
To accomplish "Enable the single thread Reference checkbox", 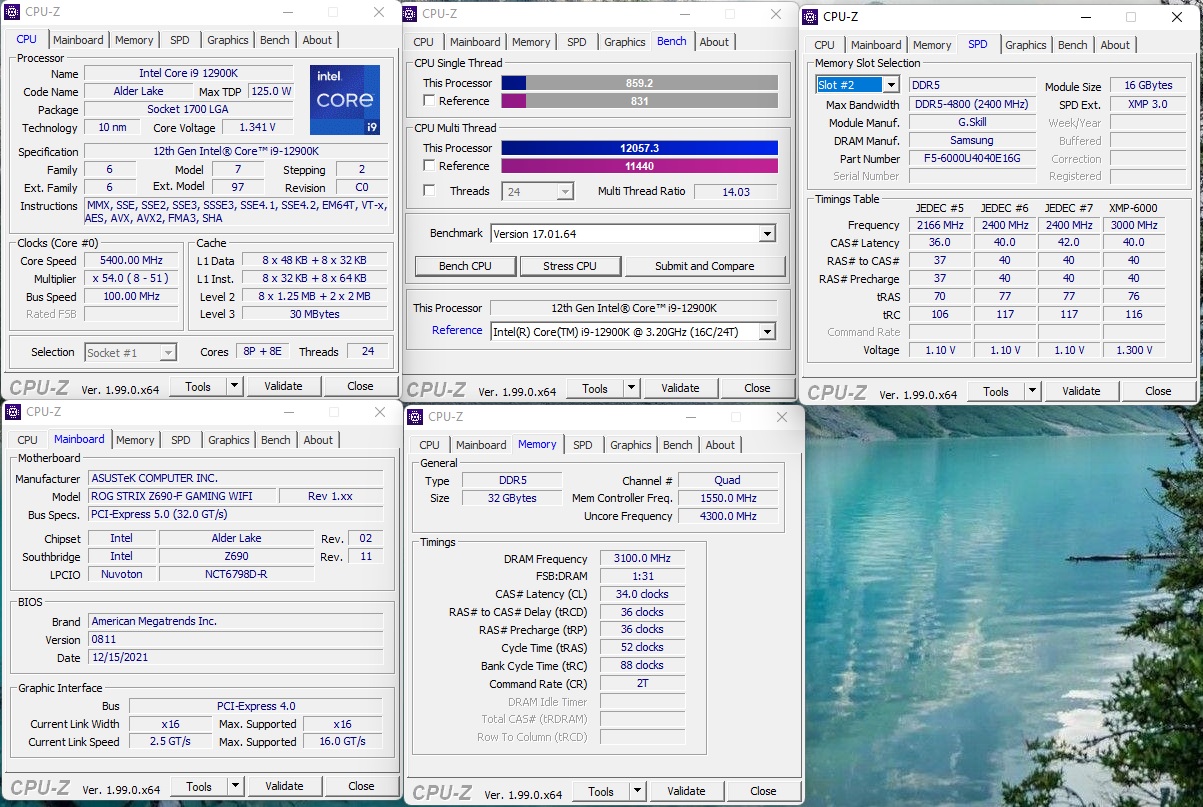I will pos(429,101).
